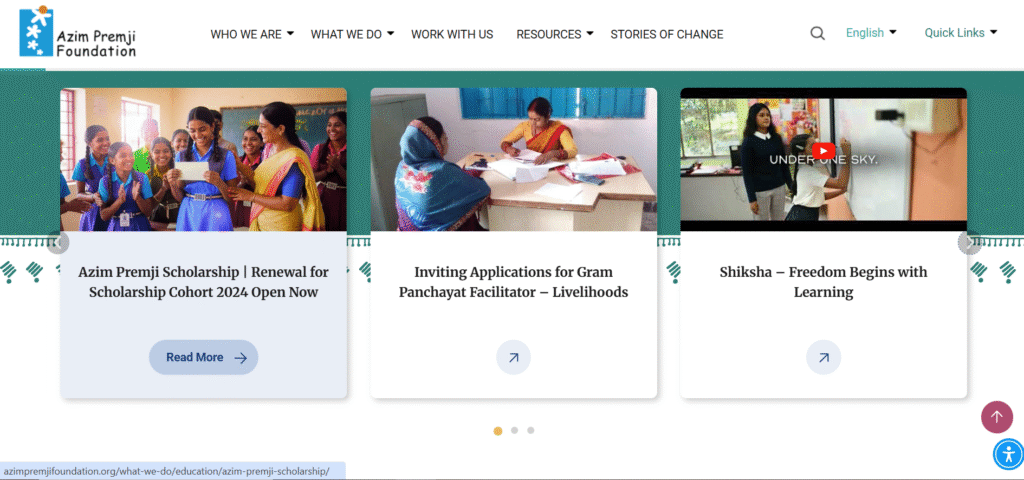Image resolution: width=1024 pixels, height=480 pixels.
Task: Click the Read More button
Action: 204,357
